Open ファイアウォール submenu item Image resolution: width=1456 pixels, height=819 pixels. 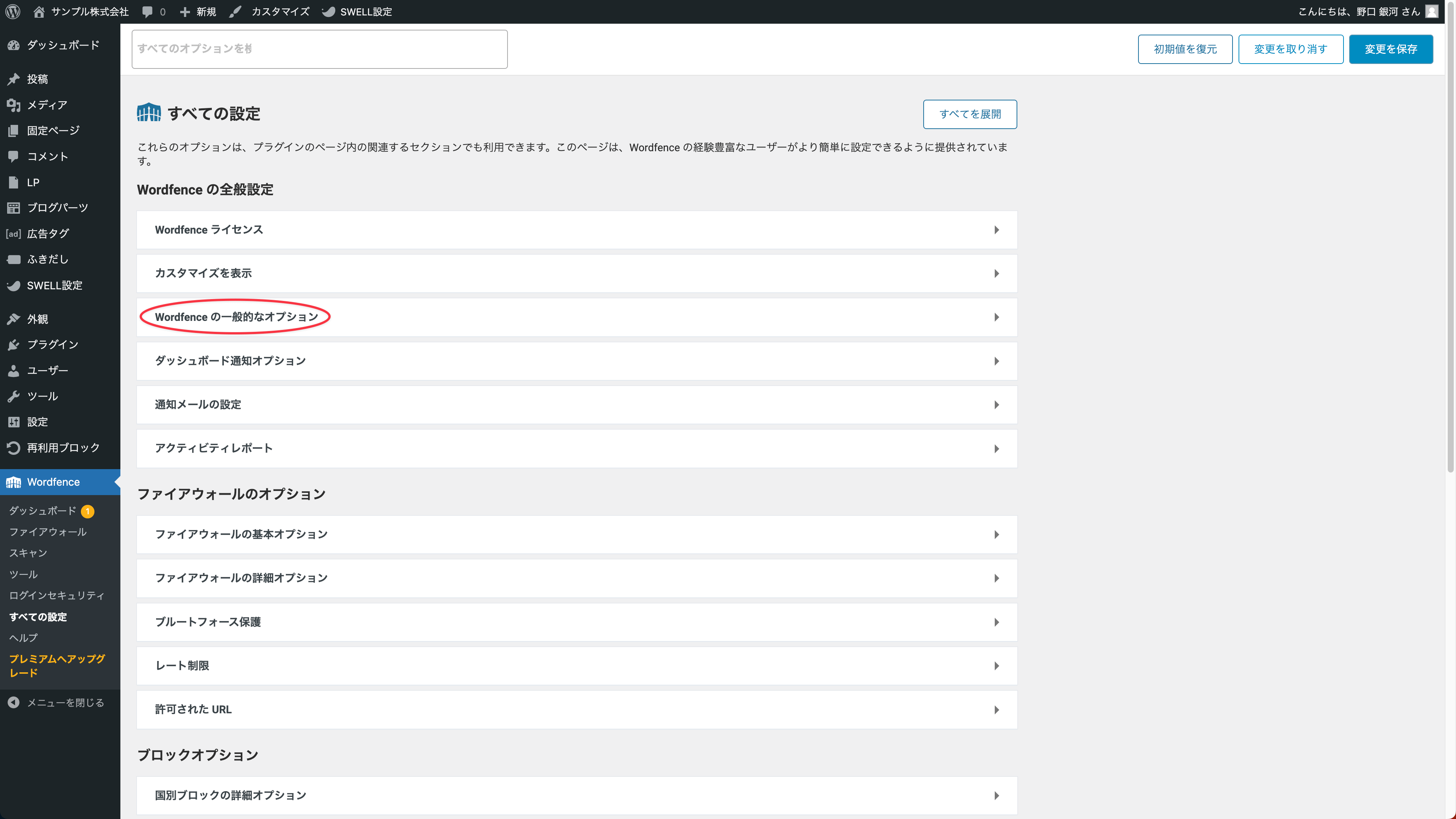[x=47, y=532]
